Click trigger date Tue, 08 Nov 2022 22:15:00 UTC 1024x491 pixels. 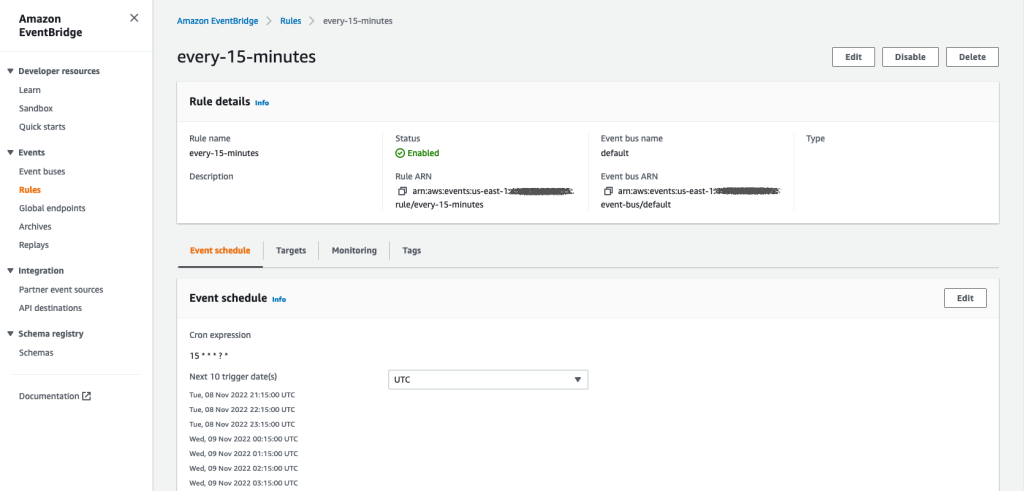click(242, 409)
